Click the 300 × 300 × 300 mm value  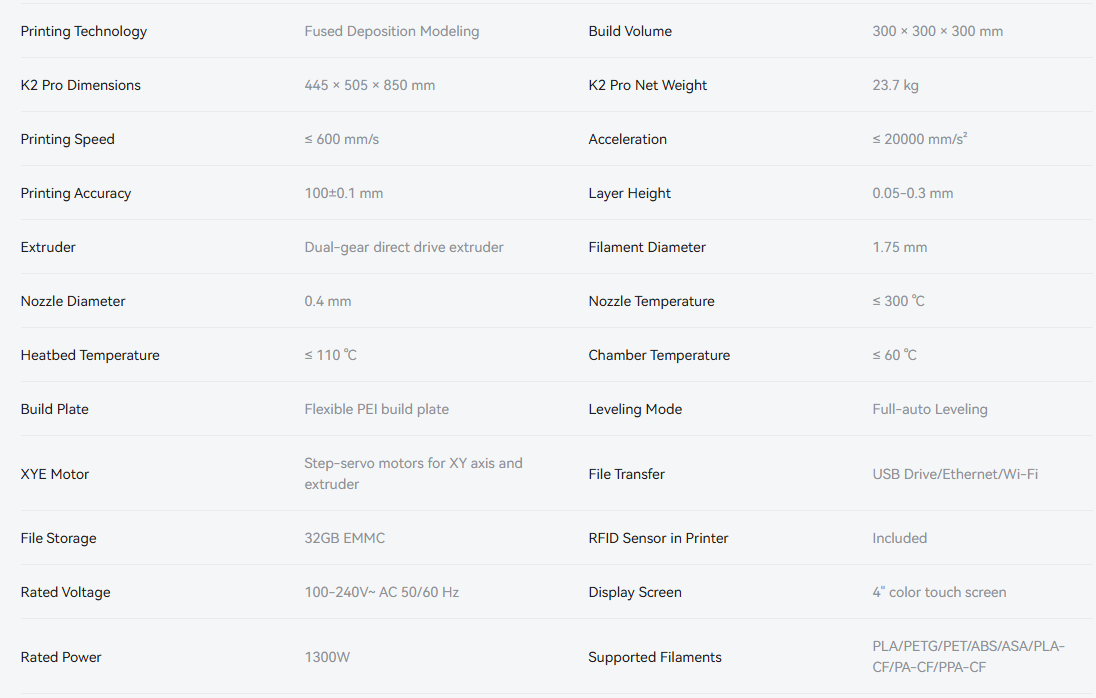click(x=937, y=31)
